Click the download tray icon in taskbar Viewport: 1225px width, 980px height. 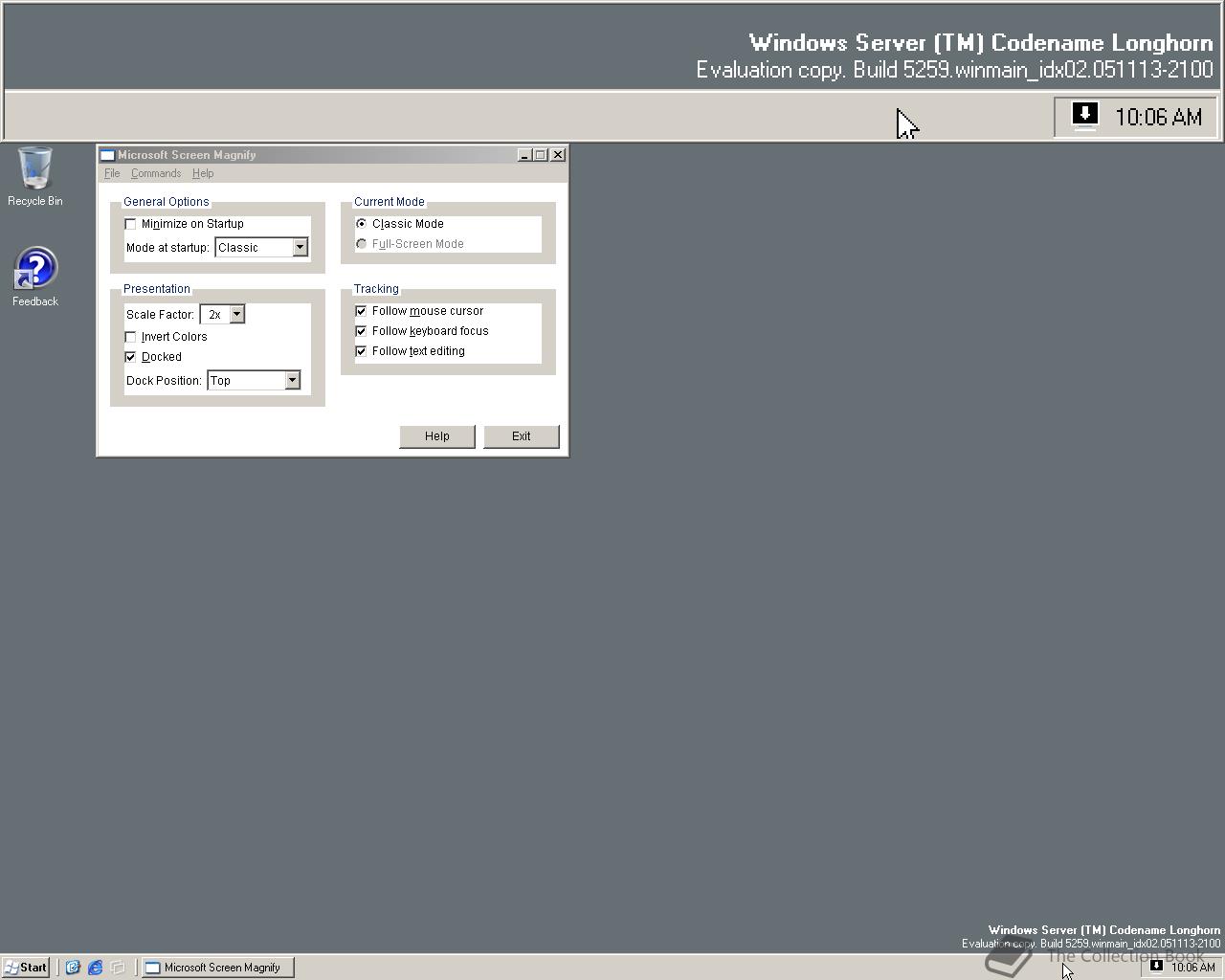click(x=1156, y=967)
